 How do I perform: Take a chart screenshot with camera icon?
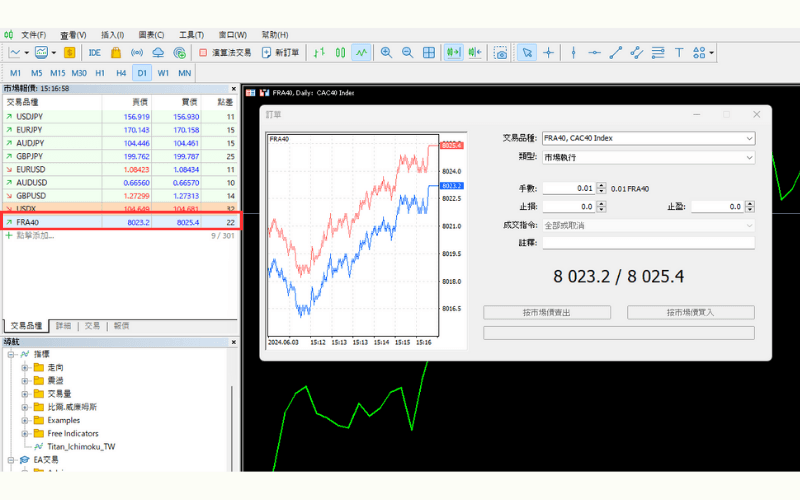[x=500, y=52]
